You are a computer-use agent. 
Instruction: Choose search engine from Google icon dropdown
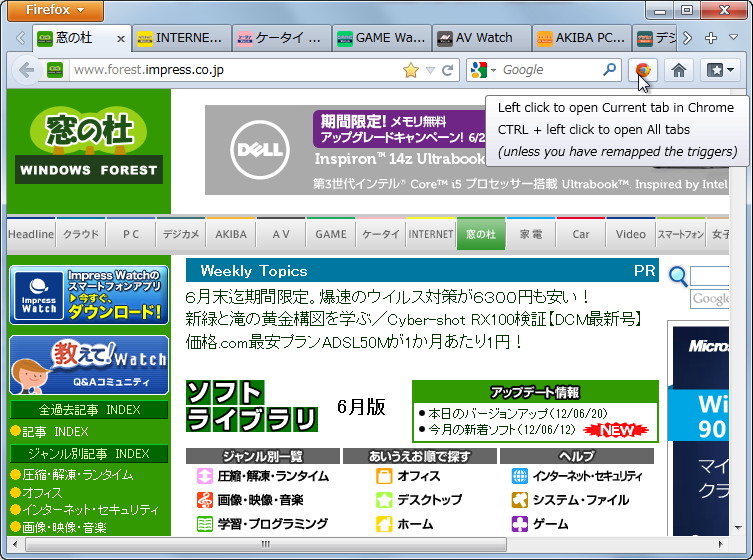(483, 70)
